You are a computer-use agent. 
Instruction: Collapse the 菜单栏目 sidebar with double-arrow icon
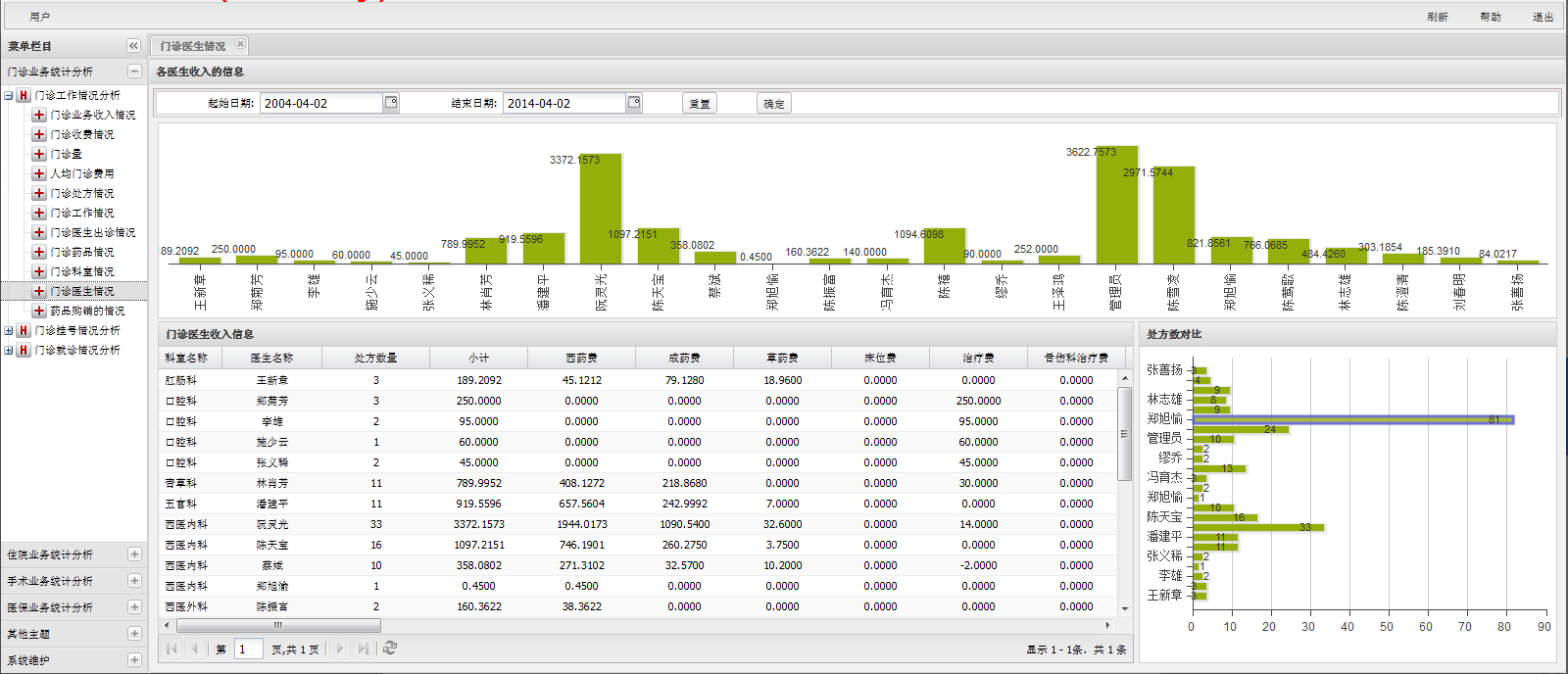click(133, 46)
